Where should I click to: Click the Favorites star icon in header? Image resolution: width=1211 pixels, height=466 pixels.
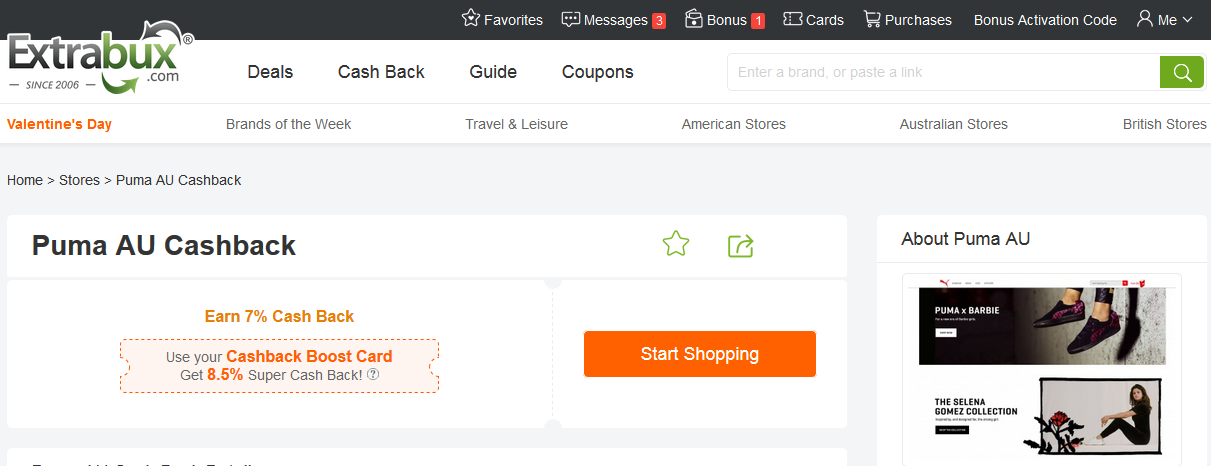tap(471, 19)
